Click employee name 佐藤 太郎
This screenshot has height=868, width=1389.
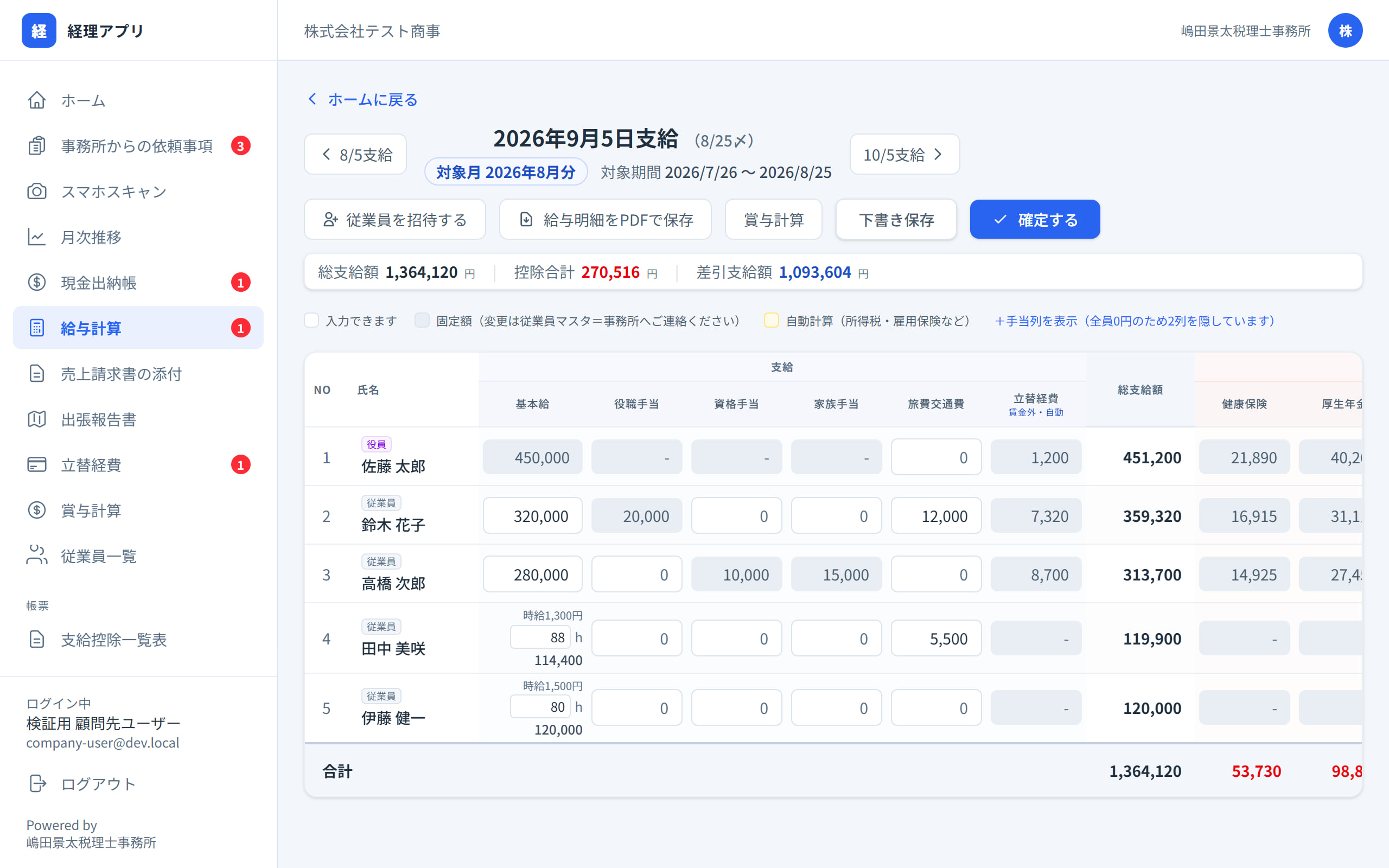click(x=393, y=466)
